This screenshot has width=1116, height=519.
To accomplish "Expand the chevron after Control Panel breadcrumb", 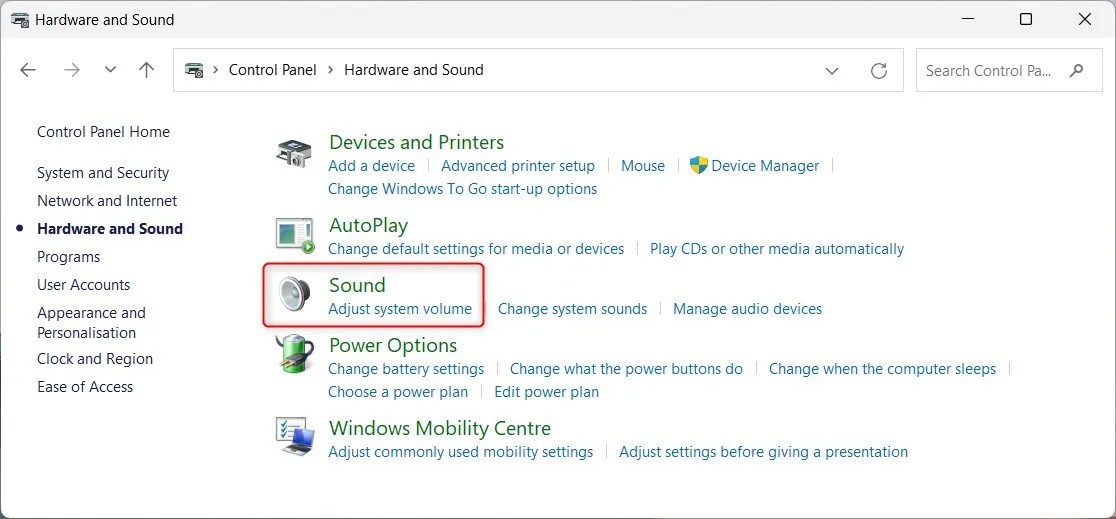I will pos(331,70).
